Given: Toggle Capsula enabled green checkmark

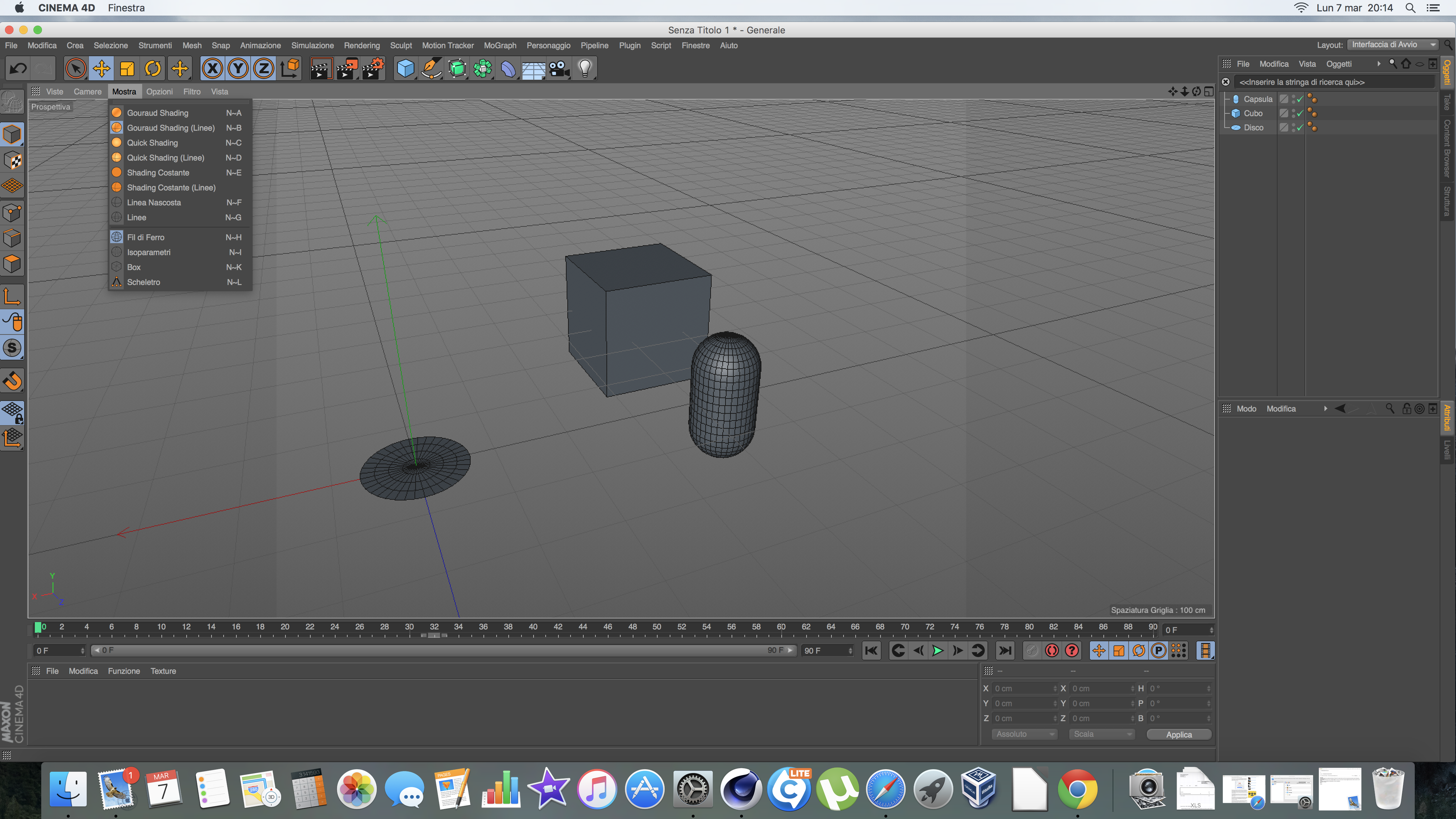Looking at the screenshot, I should pyautogui.click(x=1300, y=99).
